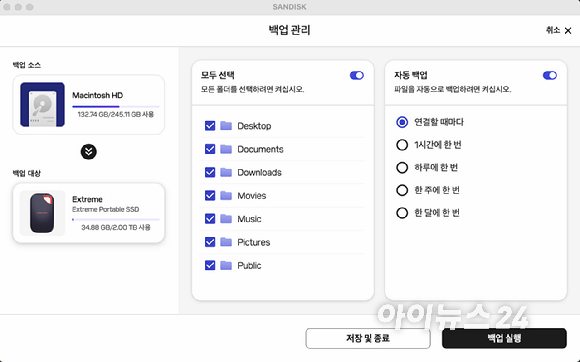Click the 132.74 GB/245.11 GB usage text
Viewport: 580px width, 362px height.
click(116, 115)
